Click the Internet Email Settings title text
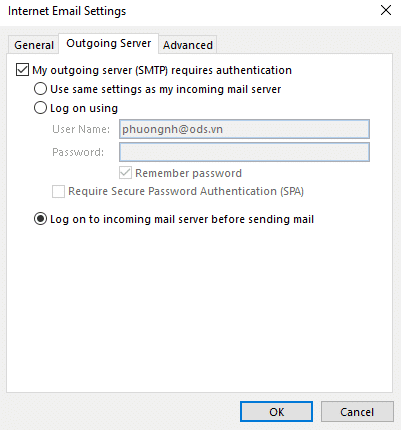This screenshot has width=401, height=430. click(67, 11)
